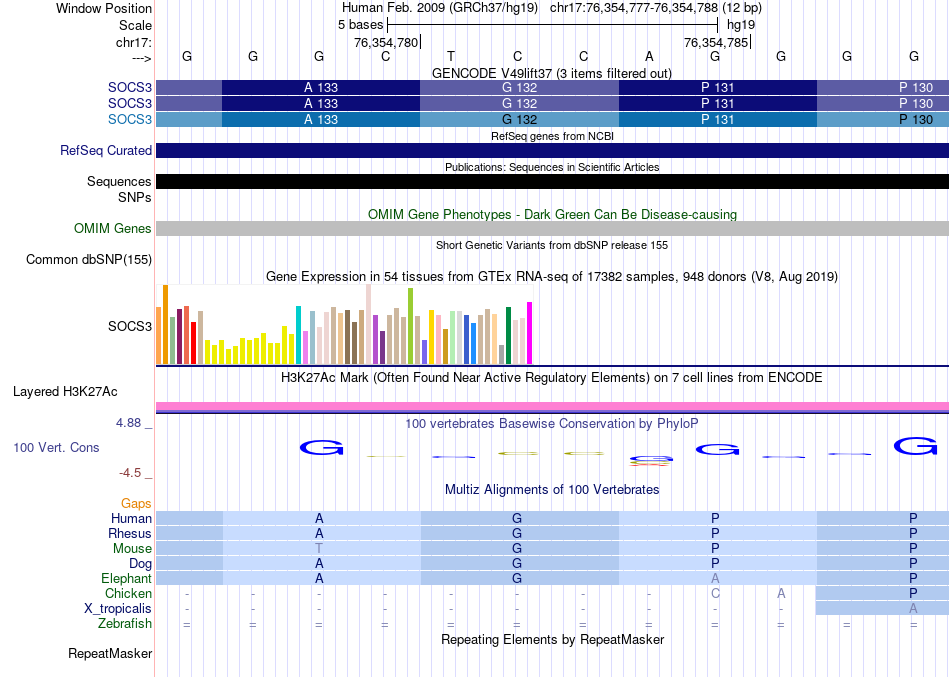Click the C residue in the Chicken row
The width and height of the screenshot is (950, 677).
[x=716, y=593]
